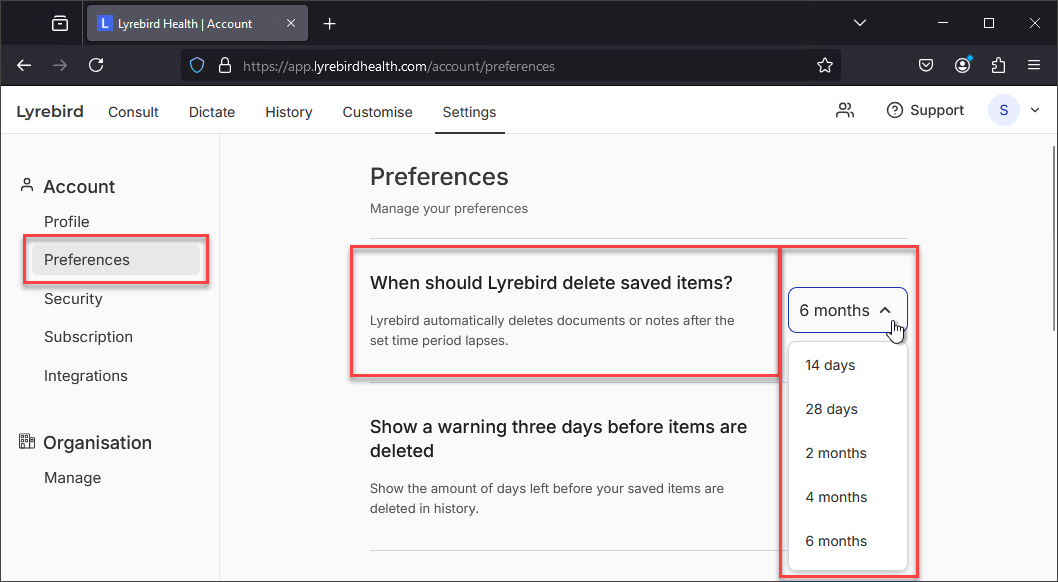This screenshot has height=582, width=1058.
Task: Reload the page in browser
Action: [x=96, y=65]
